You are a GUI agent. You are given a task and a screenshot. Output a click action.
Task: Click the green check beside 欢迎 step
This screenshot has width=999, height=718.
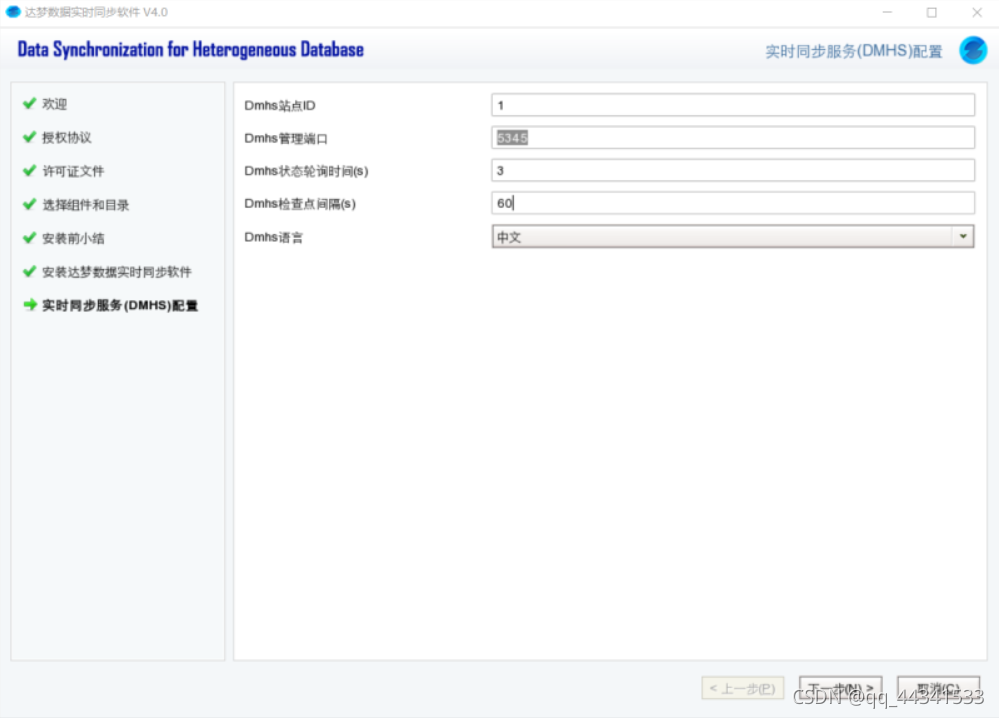[29, 104]
